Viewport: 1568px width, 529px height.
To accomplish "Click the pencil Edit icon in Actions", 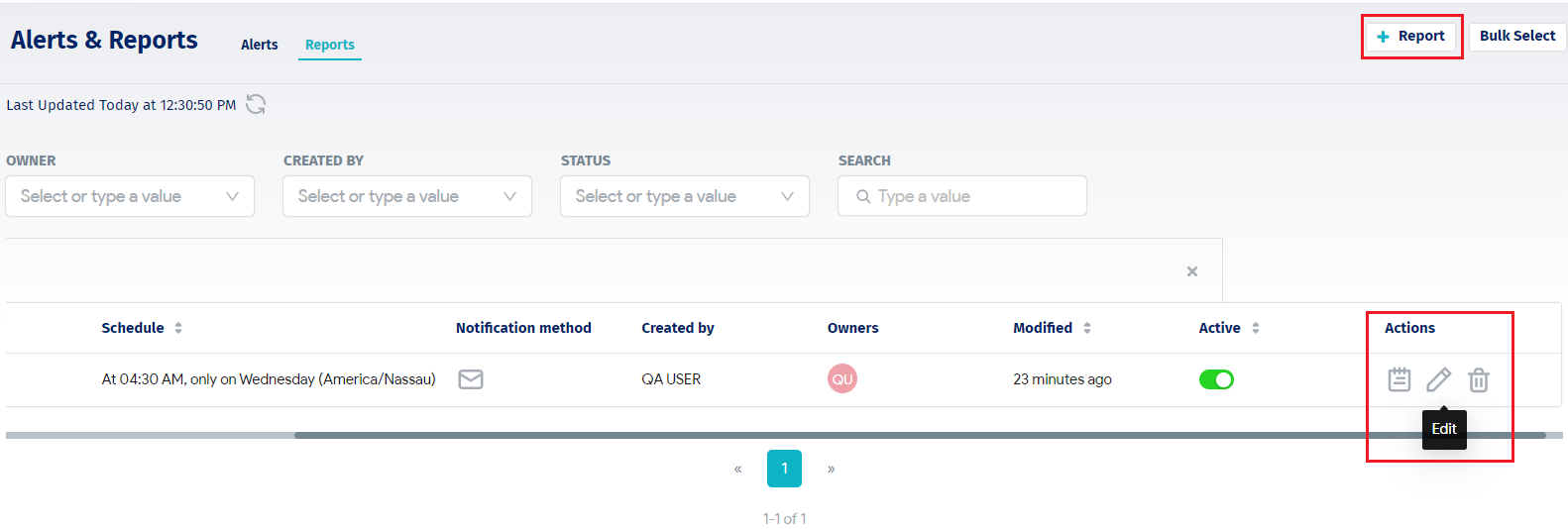I will [1438, 379].
